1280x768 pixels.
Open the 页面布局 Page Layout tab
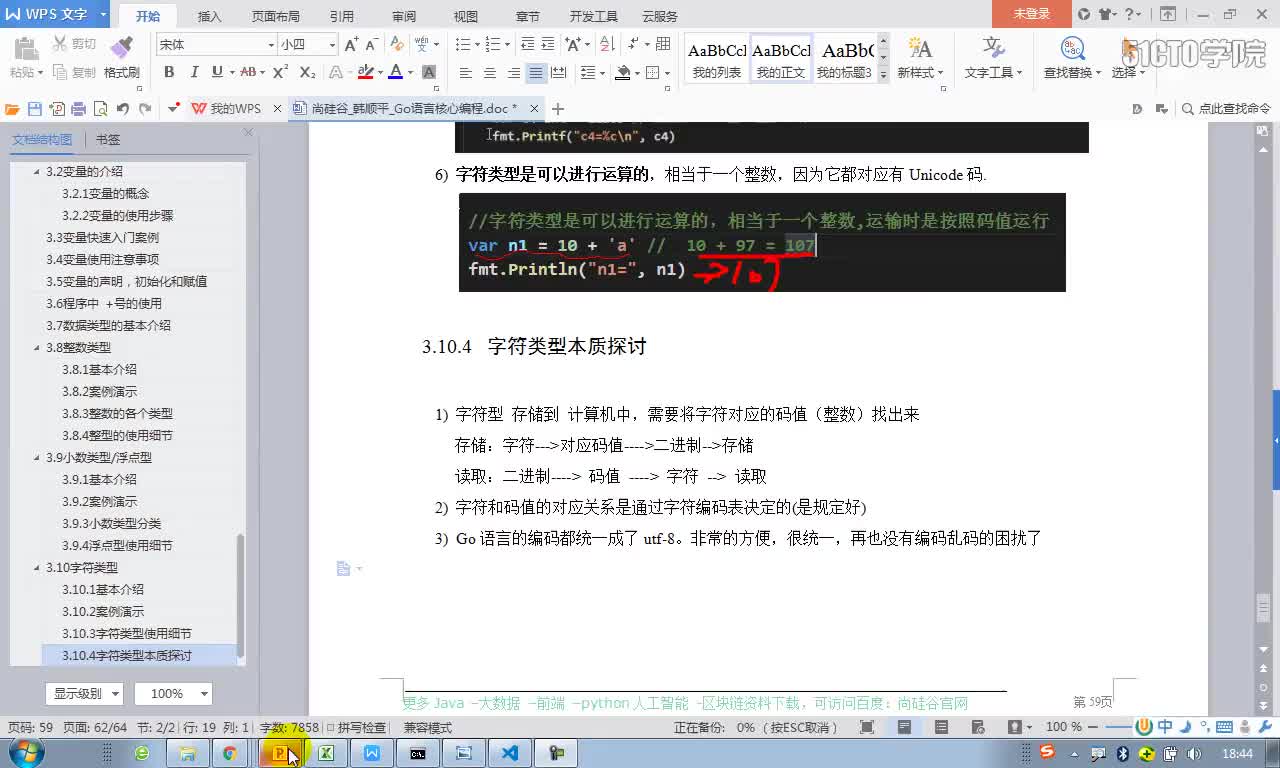coord(275,16)
